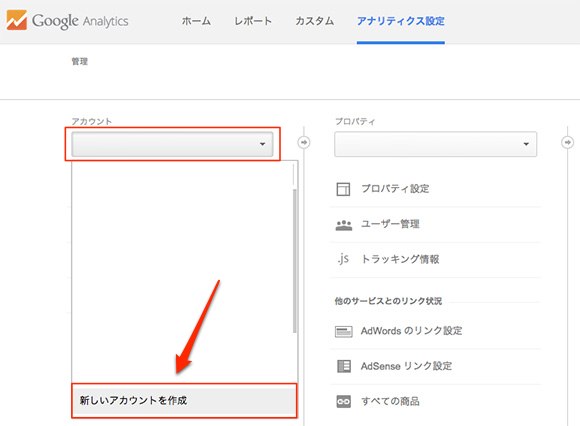Screen dimensions: 580x426
Task: Open トラッキング情報 link
Action: tap(400, 259)
